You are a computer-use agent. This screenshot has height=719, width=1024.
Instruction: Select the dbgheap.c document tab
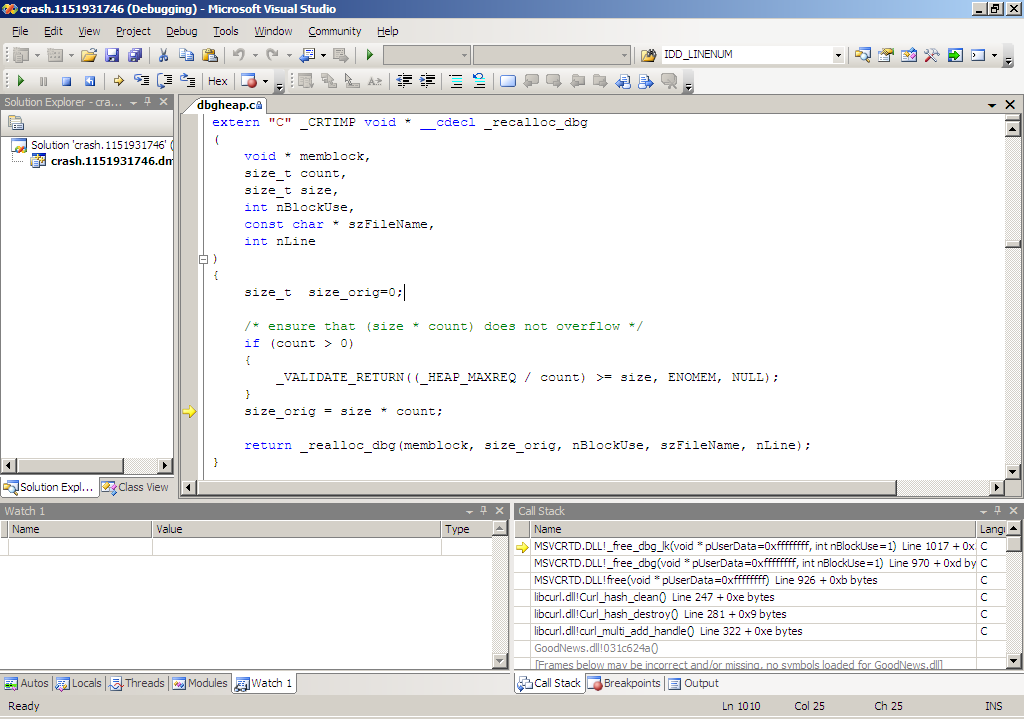[225, 104]
